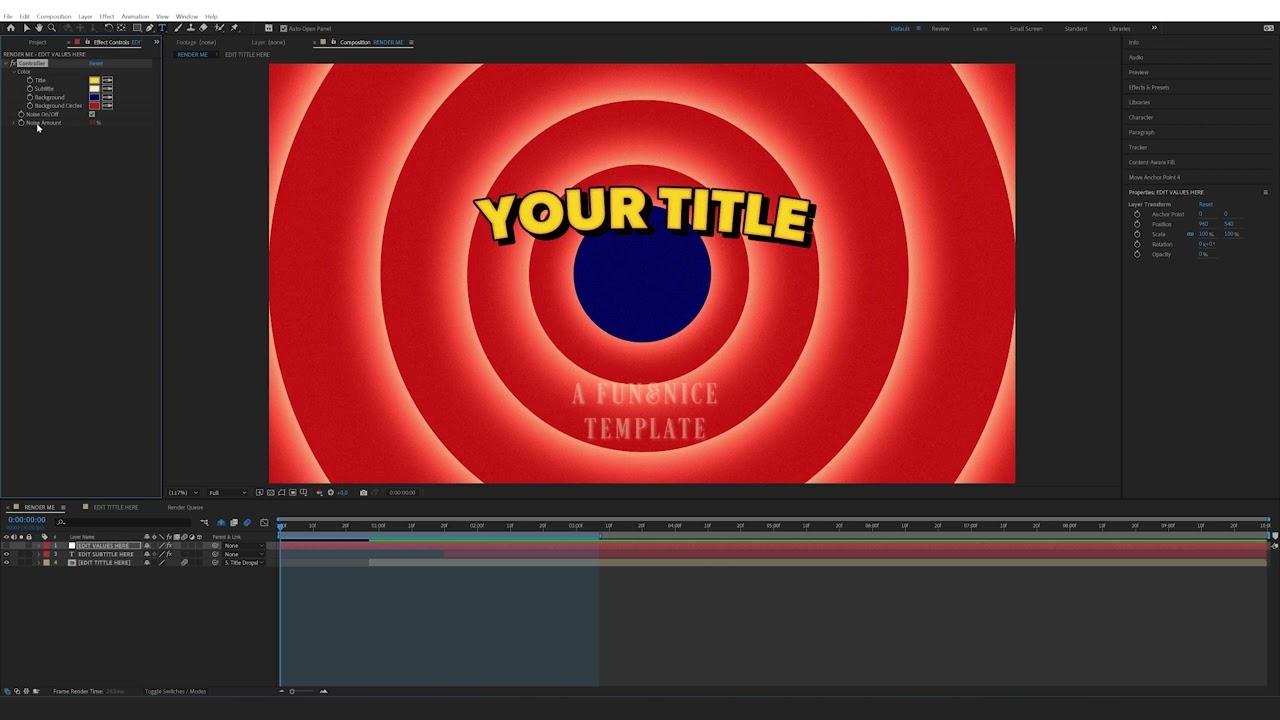Collapse the Color group in Effect Controls
The image size is (1280, 720).
(14, 72)
